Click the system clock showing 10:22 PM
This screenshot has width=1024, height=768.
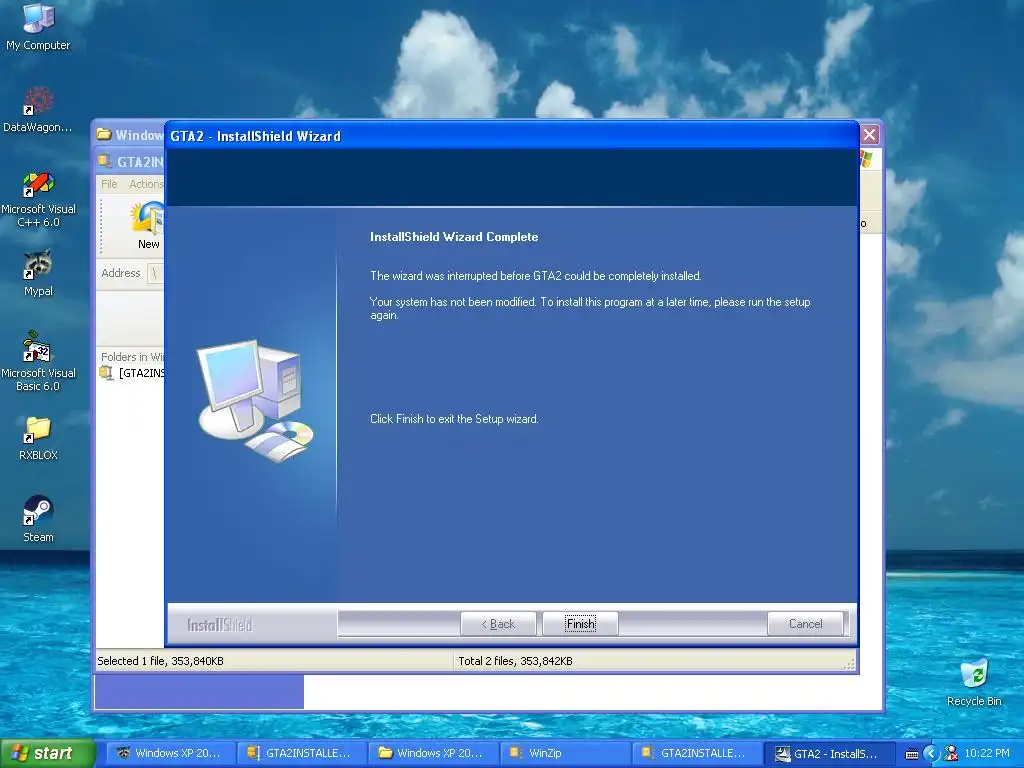pos(987,753)
